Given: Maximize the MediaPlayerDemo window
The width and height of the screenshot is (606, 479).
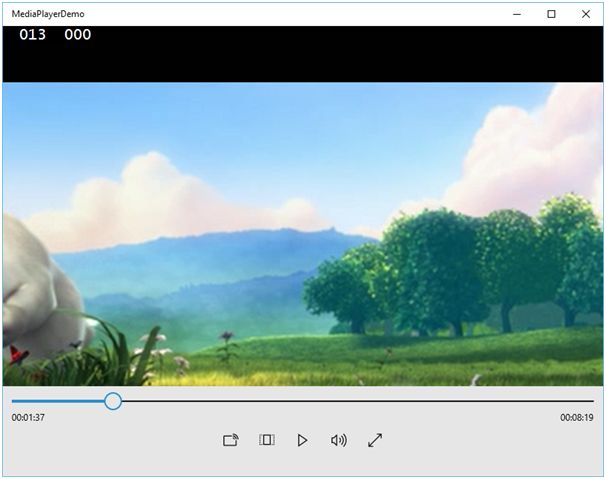Looking at the screenshot, I should (552, 14).
